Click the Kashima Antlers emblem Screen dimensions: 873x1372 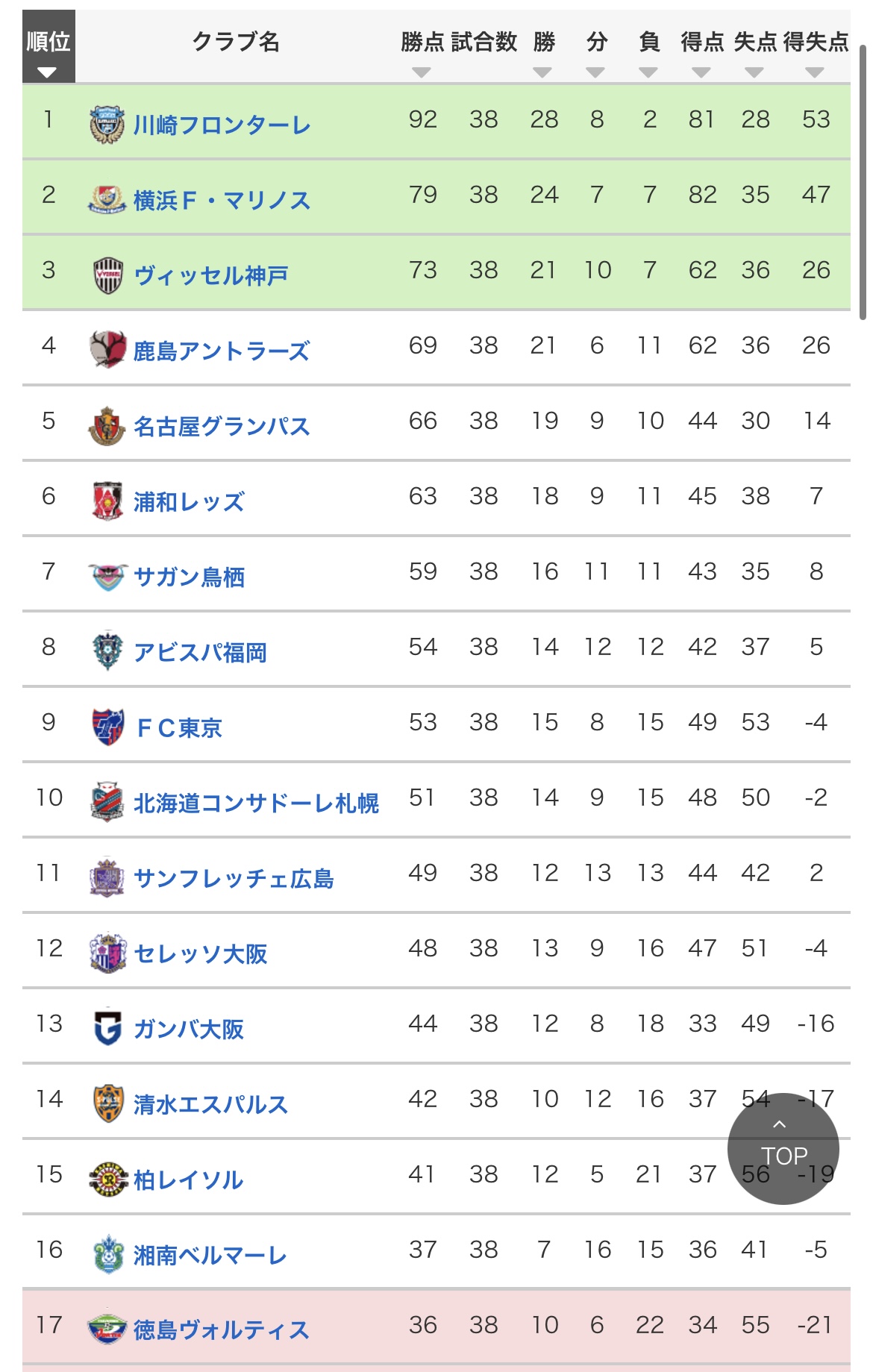(x=107, y=350)
